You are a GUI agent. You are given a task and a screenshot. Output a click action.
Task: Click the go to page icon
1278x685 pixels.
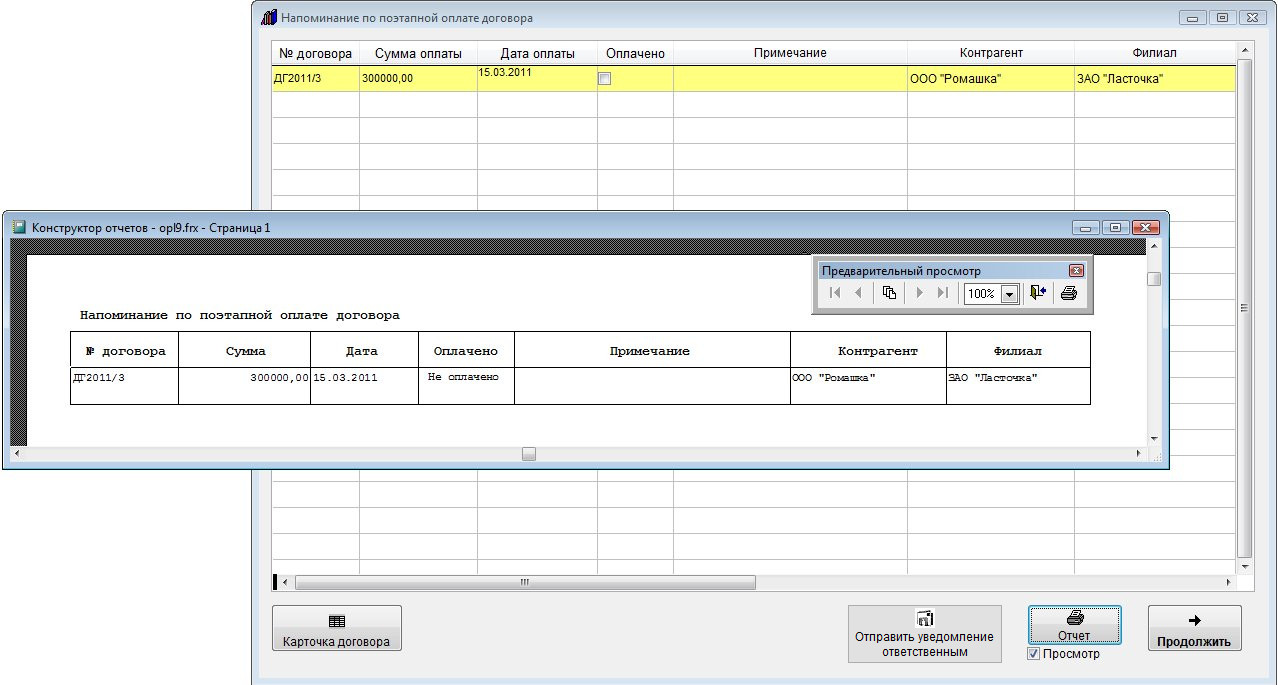[888, 293]
